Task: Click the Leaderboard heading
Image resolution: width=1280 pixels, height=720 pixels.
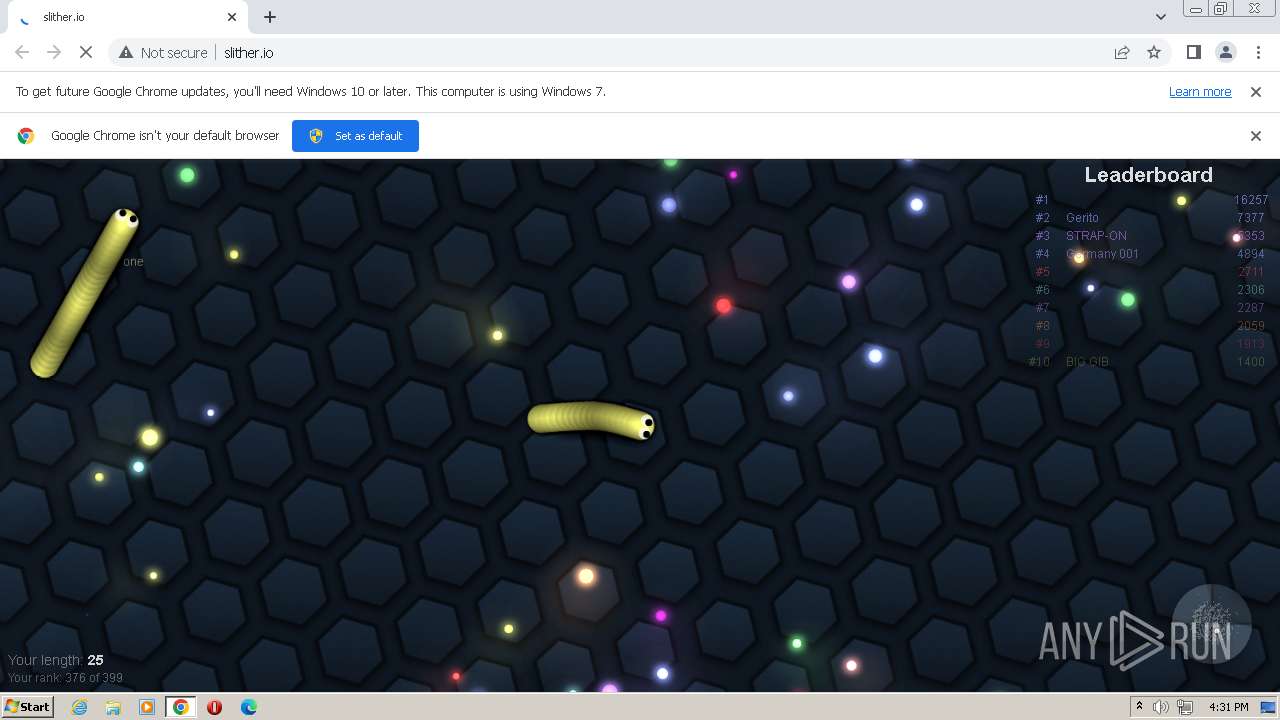Action: (x=1148, y=175)
